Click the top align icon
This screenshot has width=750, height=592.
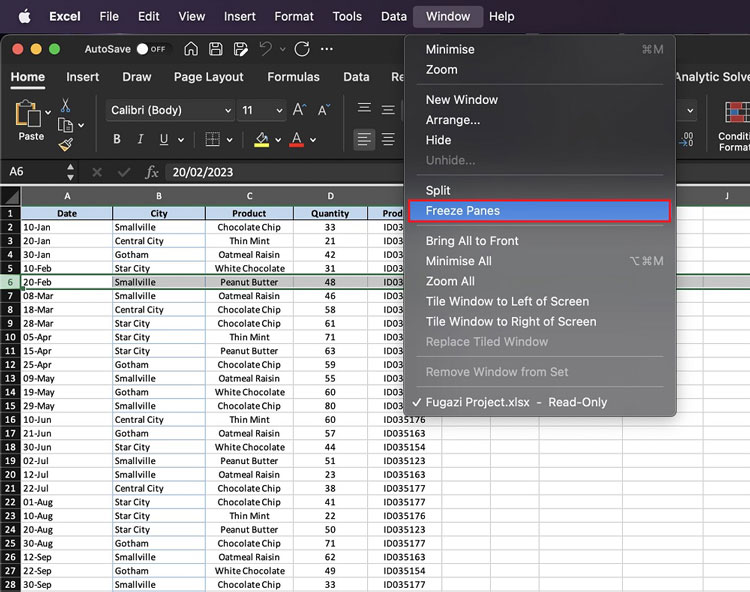(364, 108)
